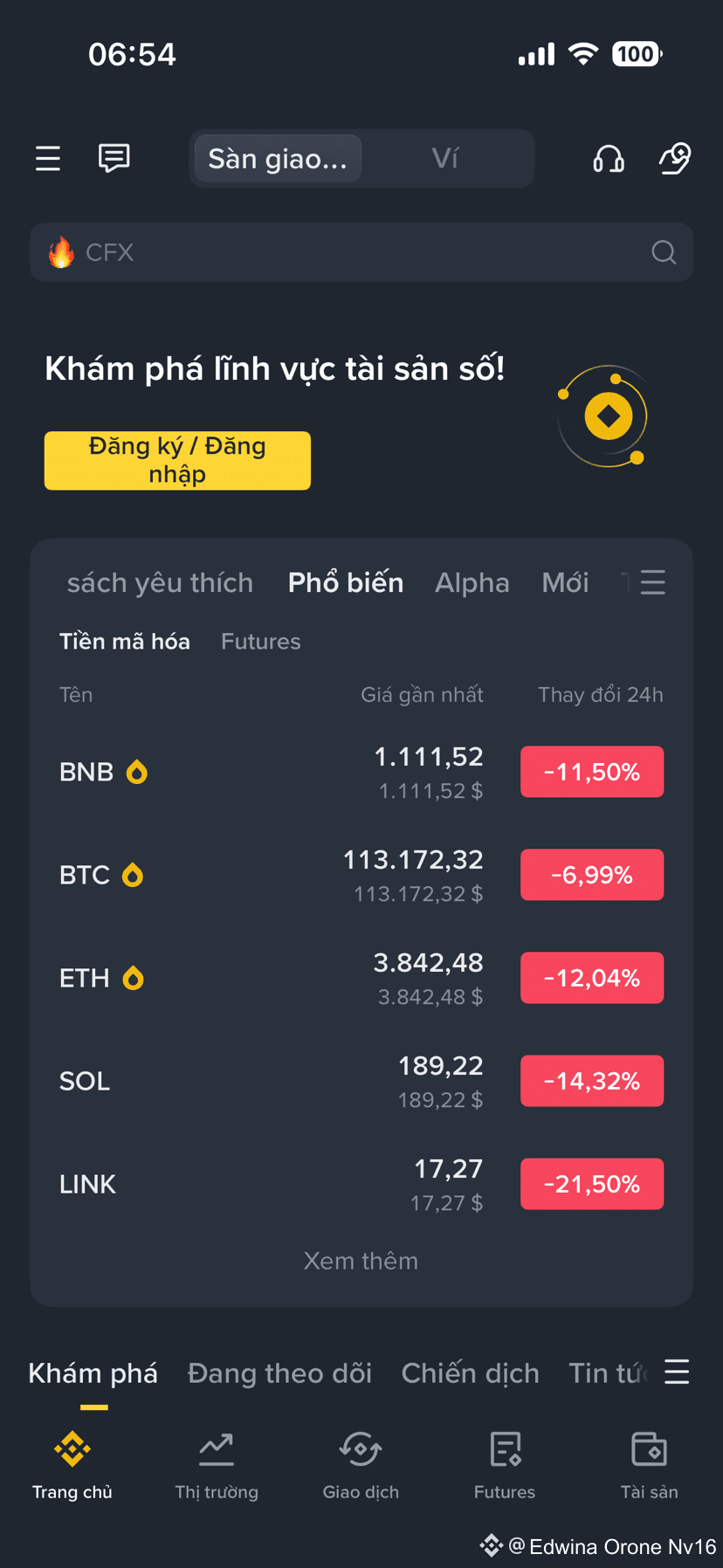Open the chat messages icon
The image size is (723, 1568).
(114, 158)
